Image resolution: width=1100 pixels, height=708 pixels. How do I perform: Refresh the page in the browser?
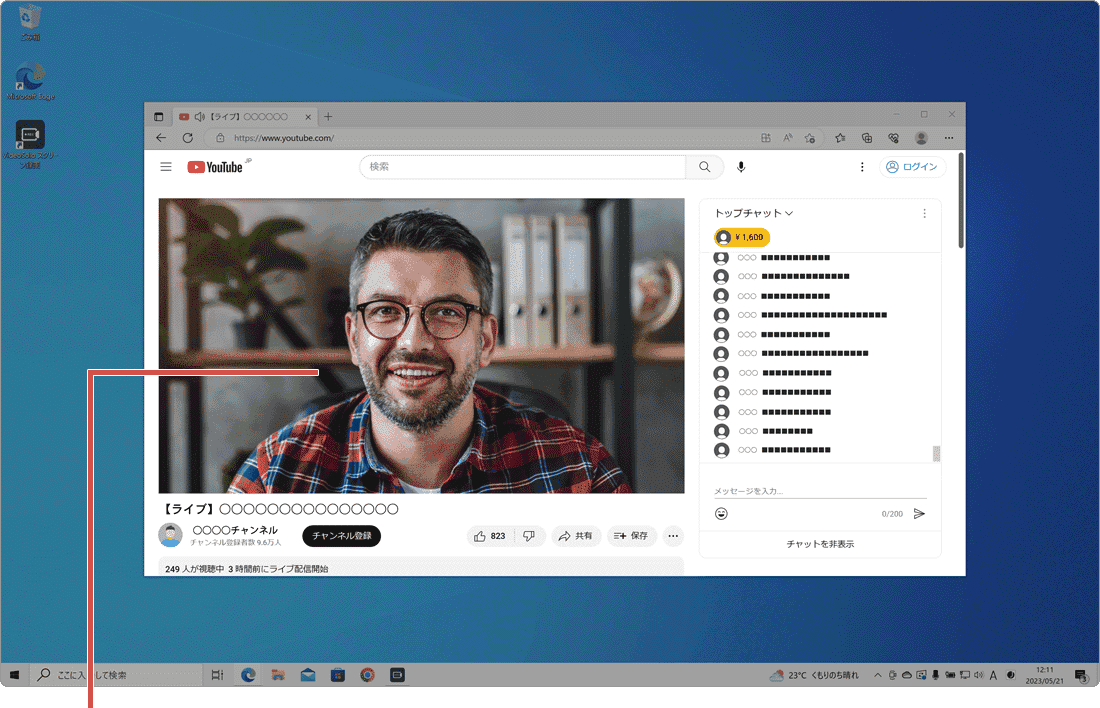point(187,138)
